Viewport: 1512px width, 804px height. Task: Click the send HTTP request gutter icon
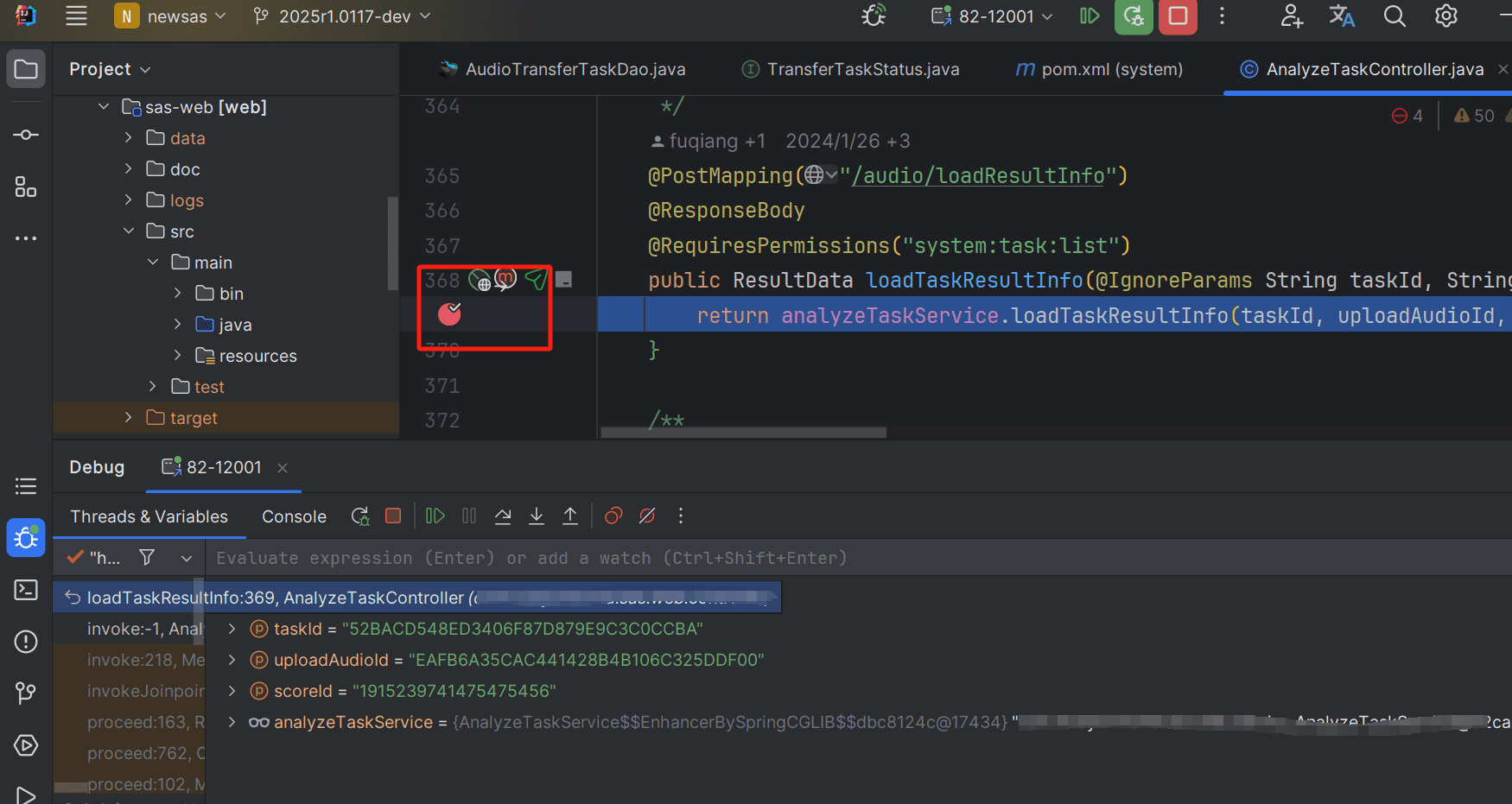(537, 280)
